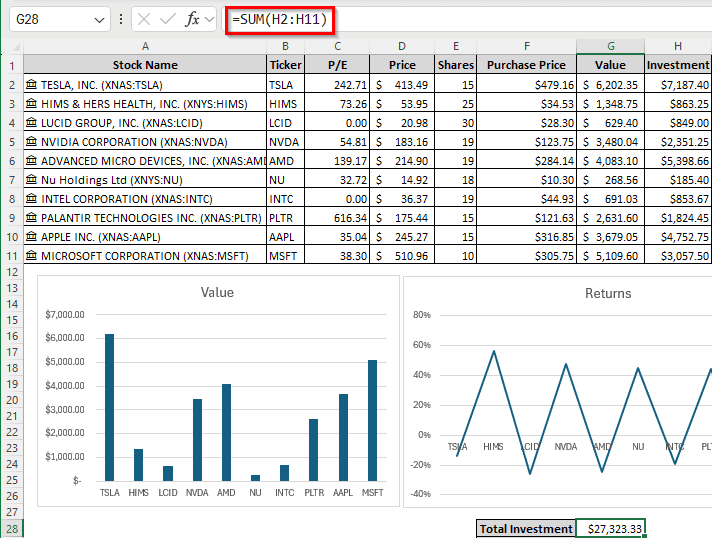Select column C header
The width and height of the screenshot is (712, 538).
[337, 46]
